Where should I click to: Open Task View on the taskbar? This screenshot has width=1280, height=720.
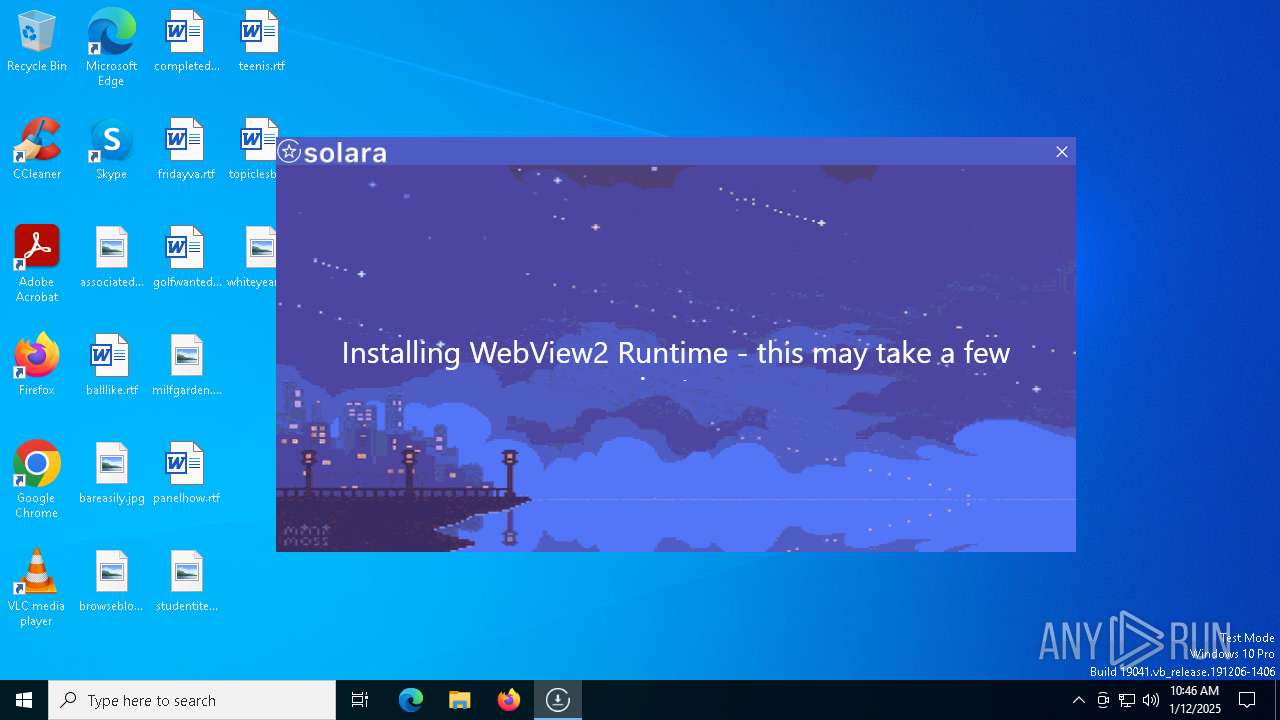coord(360,700)
